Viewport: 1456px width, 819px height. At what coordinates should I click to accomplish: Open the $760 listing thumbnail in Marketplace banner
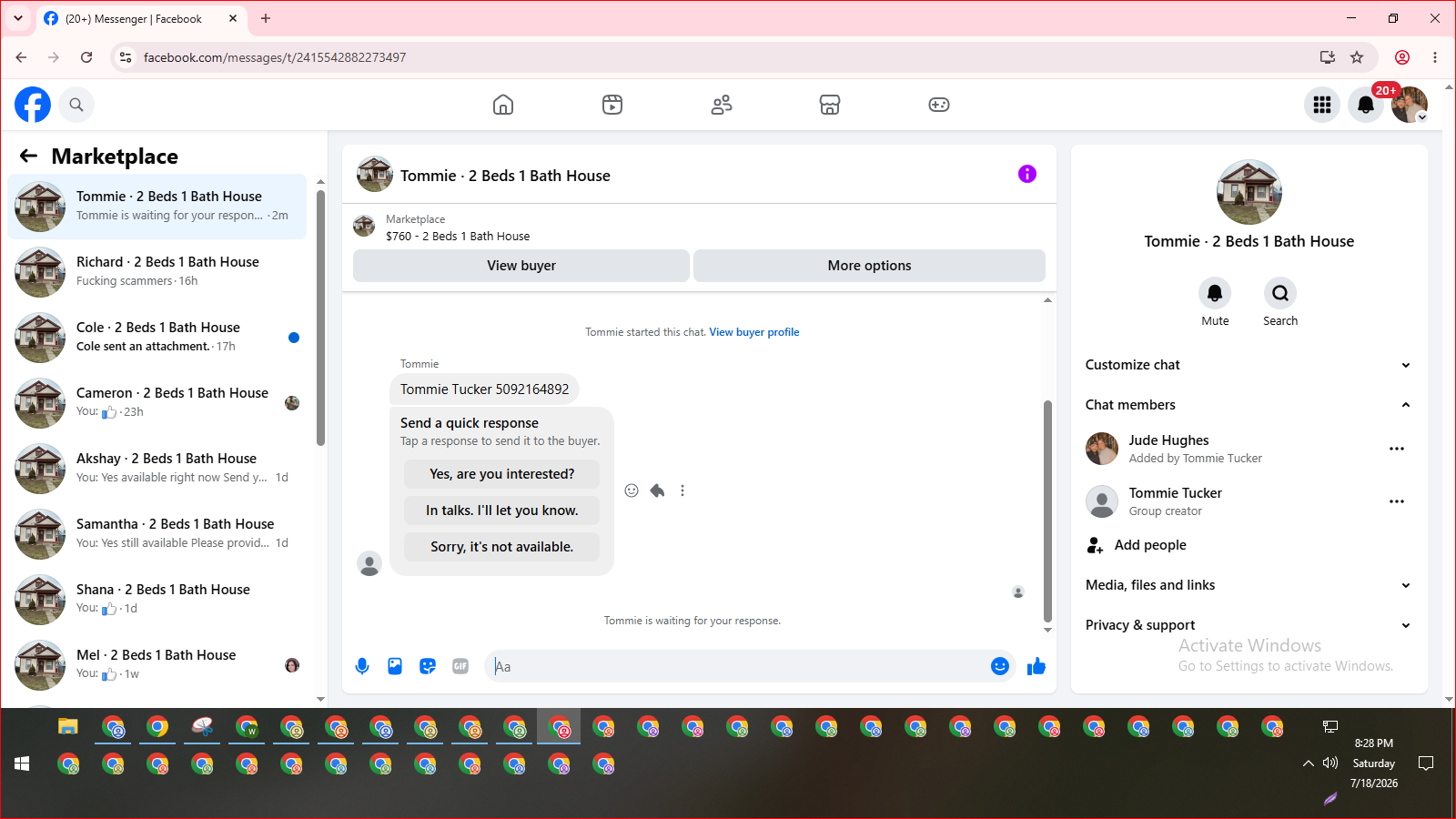(x=364, y=227)
